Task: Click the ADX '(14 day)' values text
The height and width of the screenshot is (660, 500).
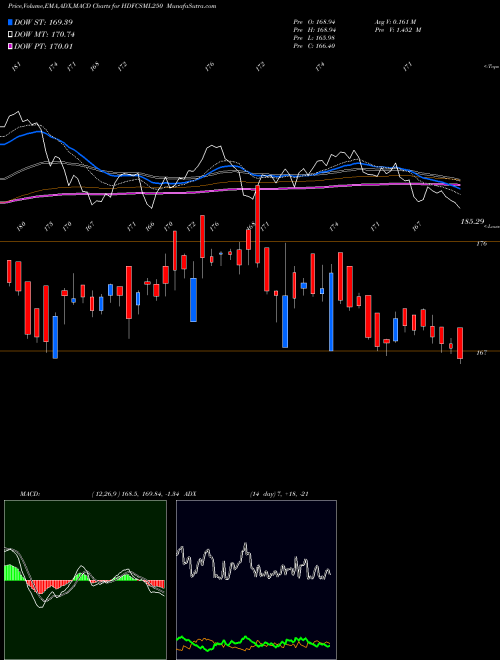Action: tap(279, 494)
